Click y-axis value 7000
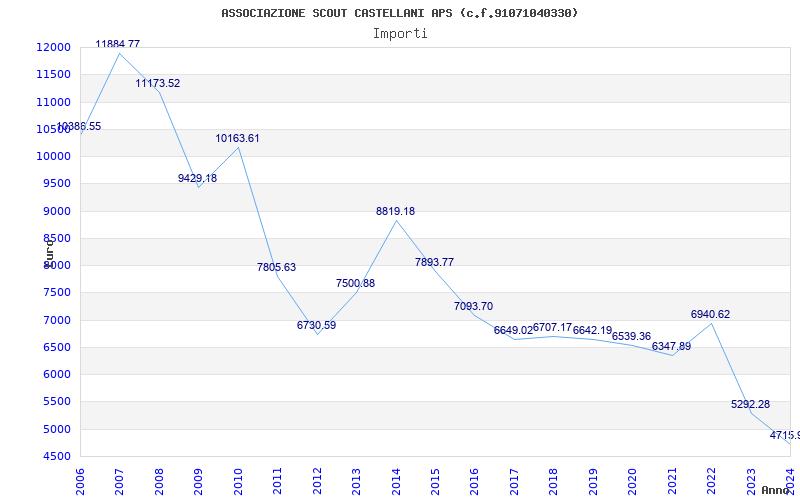The image size is (800, 500). (56, 320)
